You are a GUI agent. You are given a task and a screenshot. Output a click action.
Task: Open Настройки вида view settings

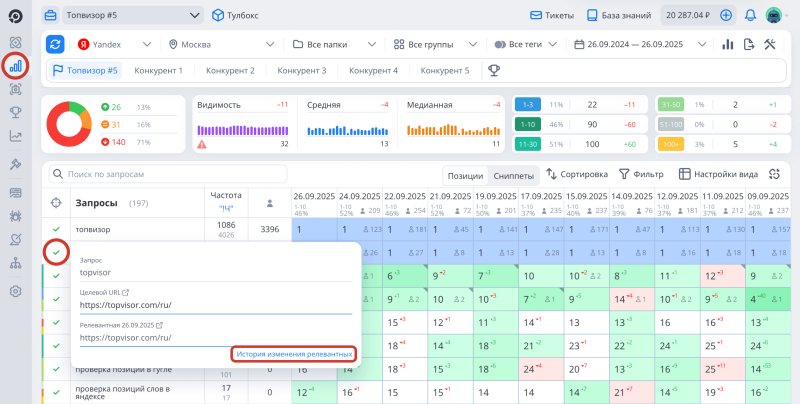click(x=718, y=174)
